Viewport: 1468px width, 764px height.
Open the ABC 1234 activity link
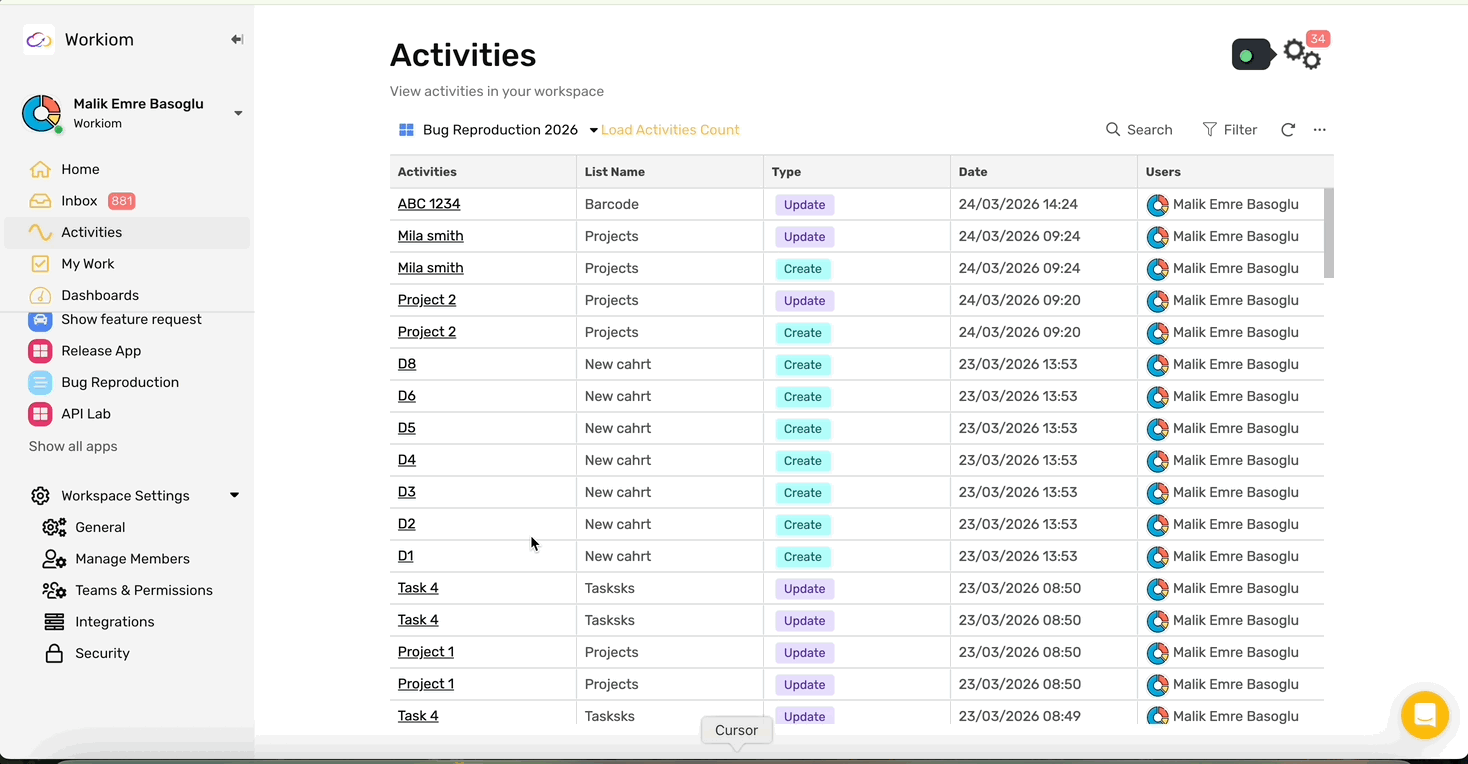coord(429,204)
